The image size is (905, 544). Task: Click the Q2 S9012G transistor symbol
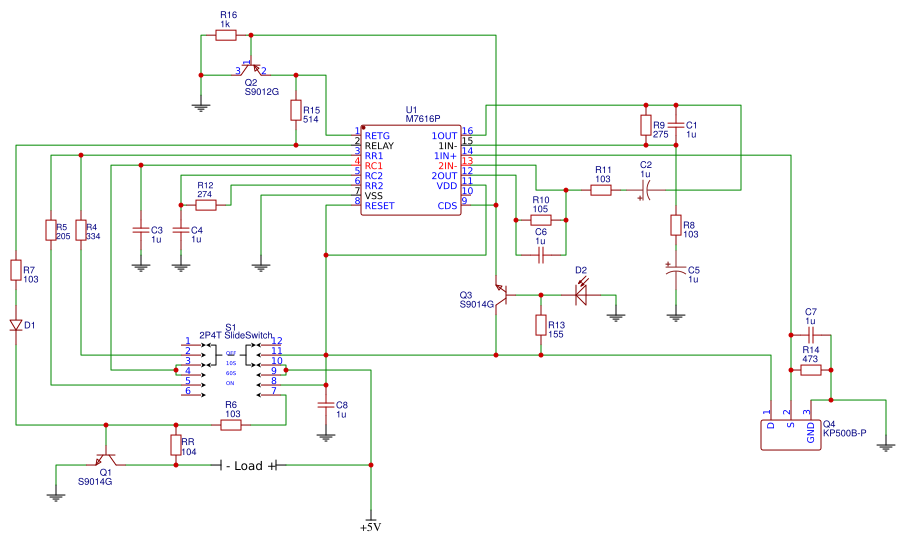point(250,69)
